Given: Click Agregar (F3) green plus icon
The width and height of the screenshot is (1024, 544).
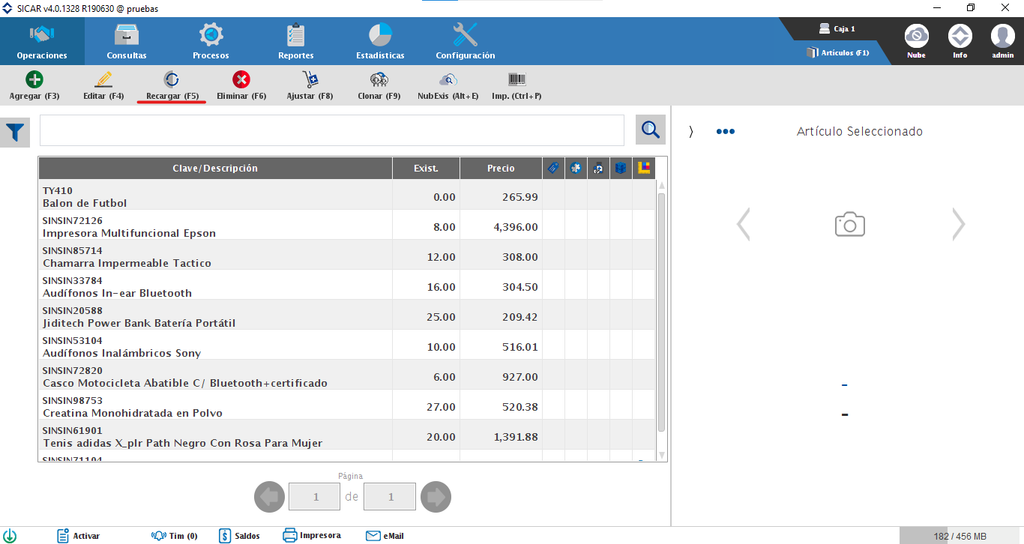Looking at the screenshot, I should point(34,80).
